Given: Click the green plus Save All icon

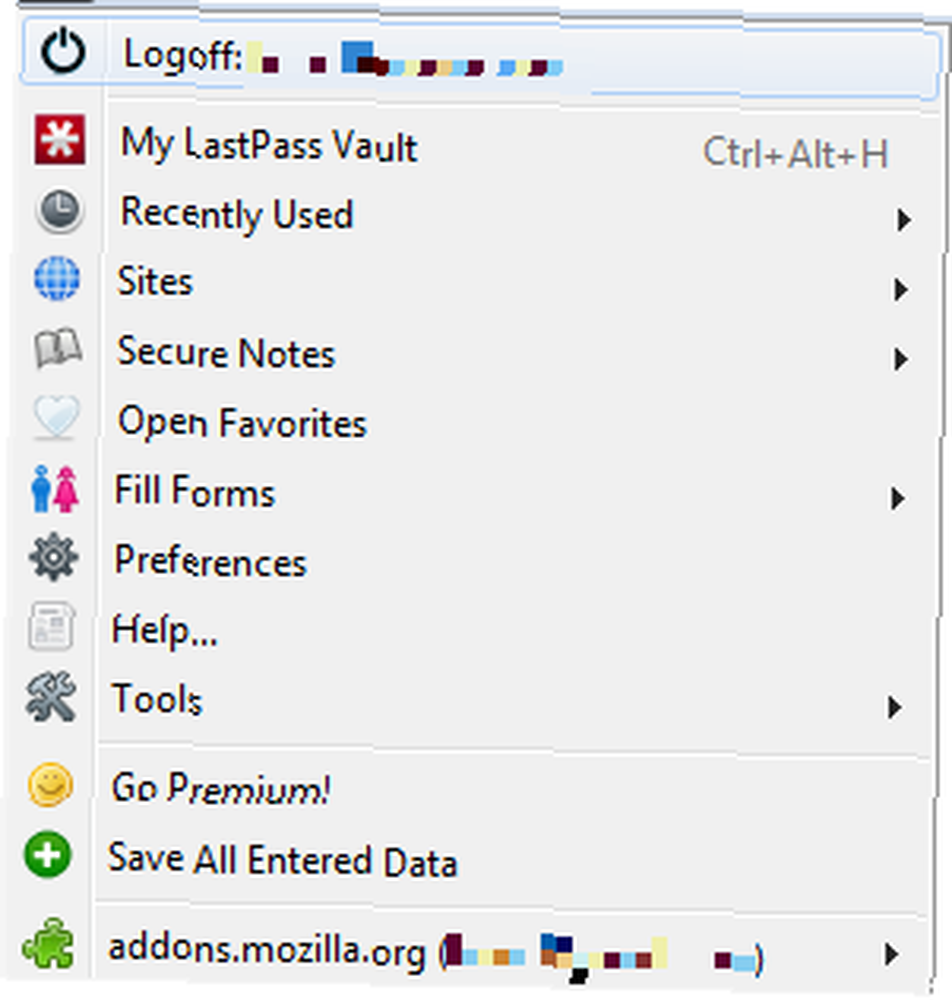Looking at the screenshot, I should [48, 855].
